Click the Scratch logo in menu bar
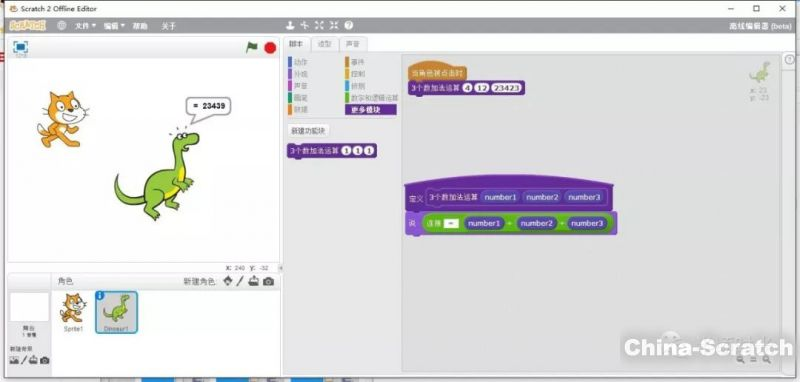Image resolution: width=800 pixels, height=382 pixels. 28,26
